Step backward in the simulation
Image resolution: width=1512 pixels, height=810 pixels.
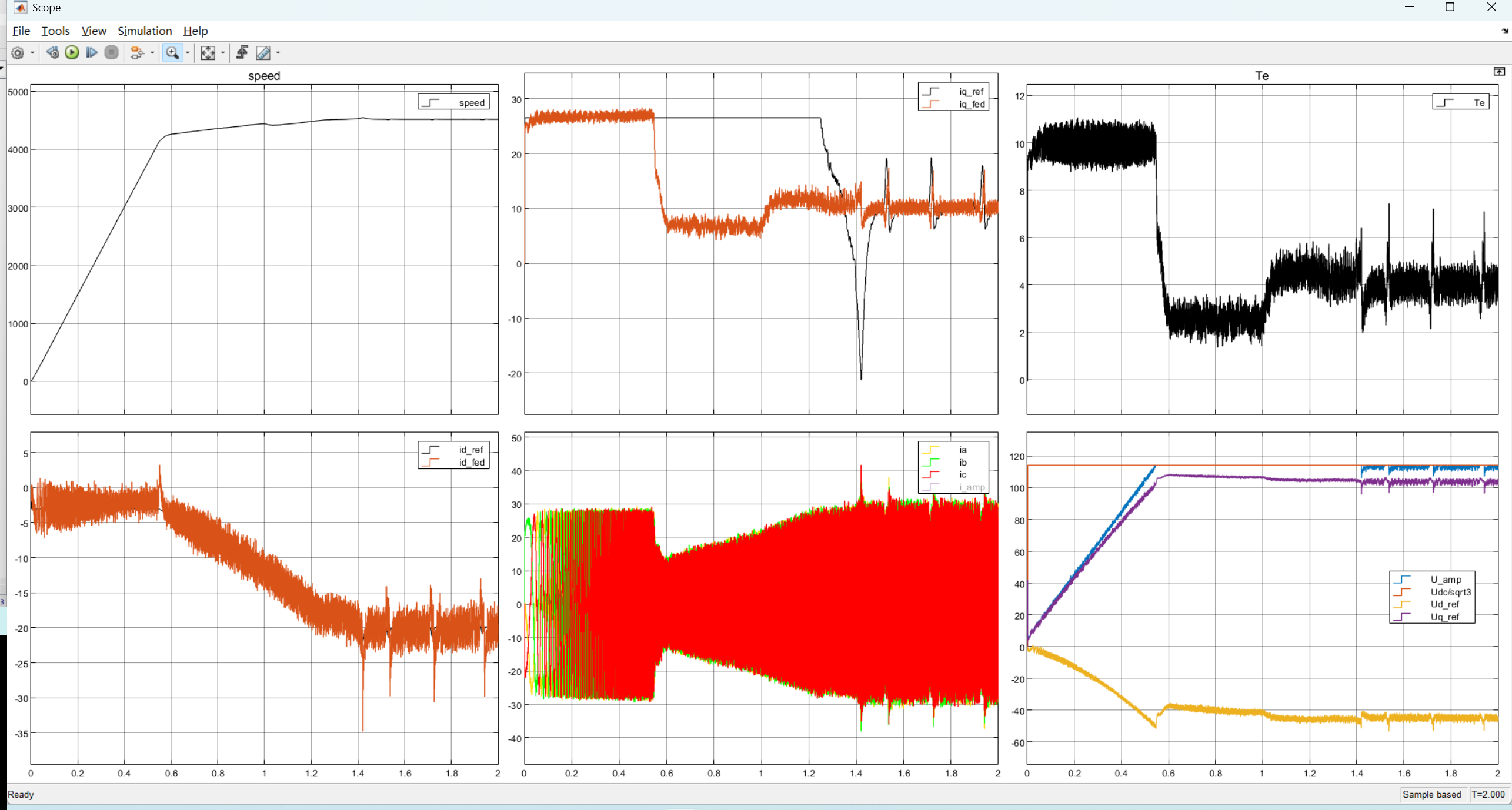click(x=52, y=53)
